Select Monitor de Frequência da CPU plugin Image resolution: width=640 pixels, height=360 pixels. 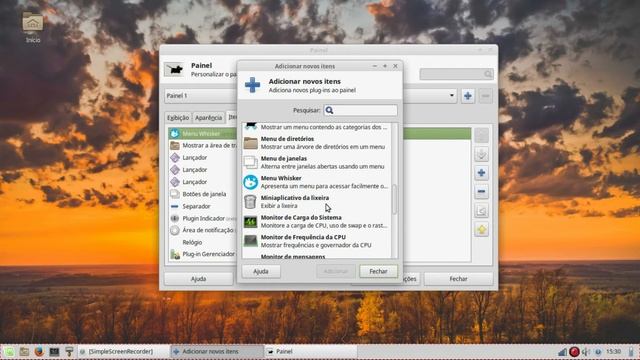click(x=316, y=241)
